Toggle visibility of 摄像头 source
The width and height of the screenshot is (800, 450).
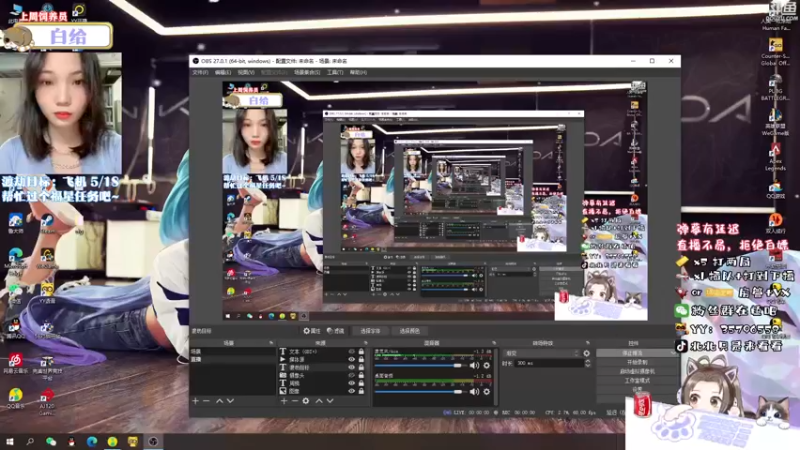coord(352,375)
